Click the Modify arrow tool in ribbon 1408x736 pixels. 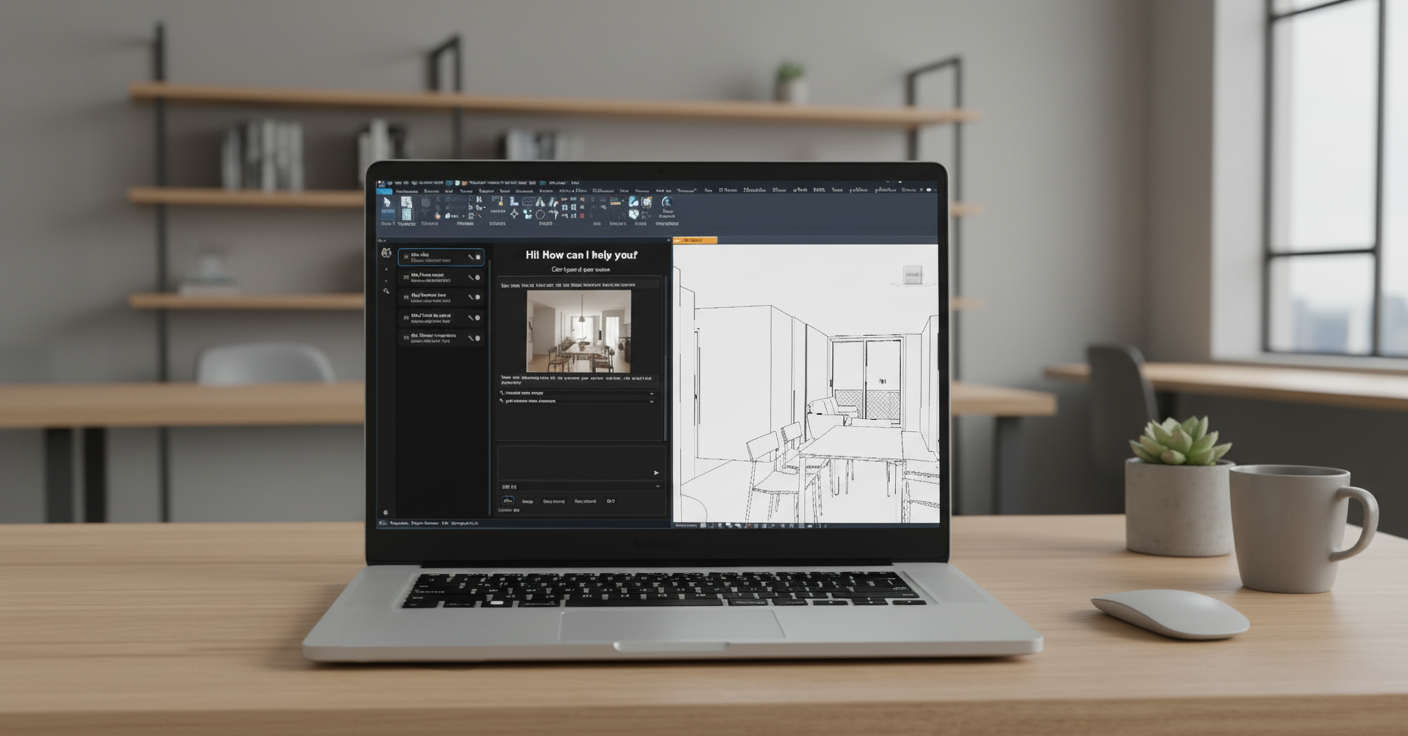pyautogui.click(x=387, y=203)
